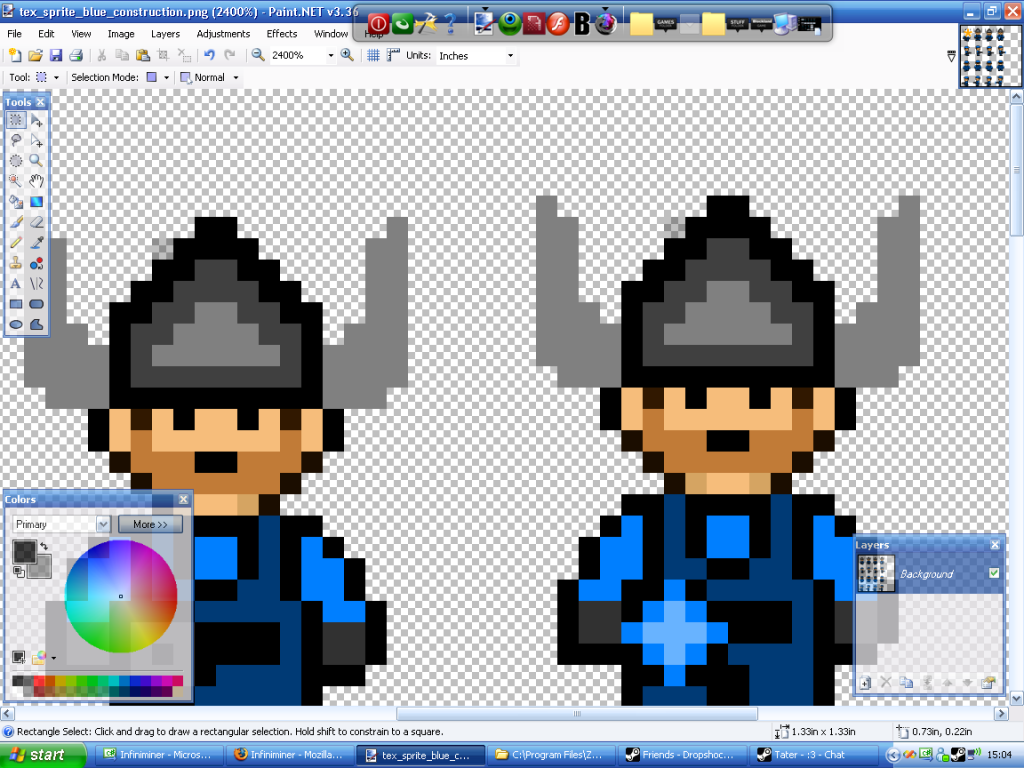Click the Save icon in the toolbar

(x=55, y=56)
